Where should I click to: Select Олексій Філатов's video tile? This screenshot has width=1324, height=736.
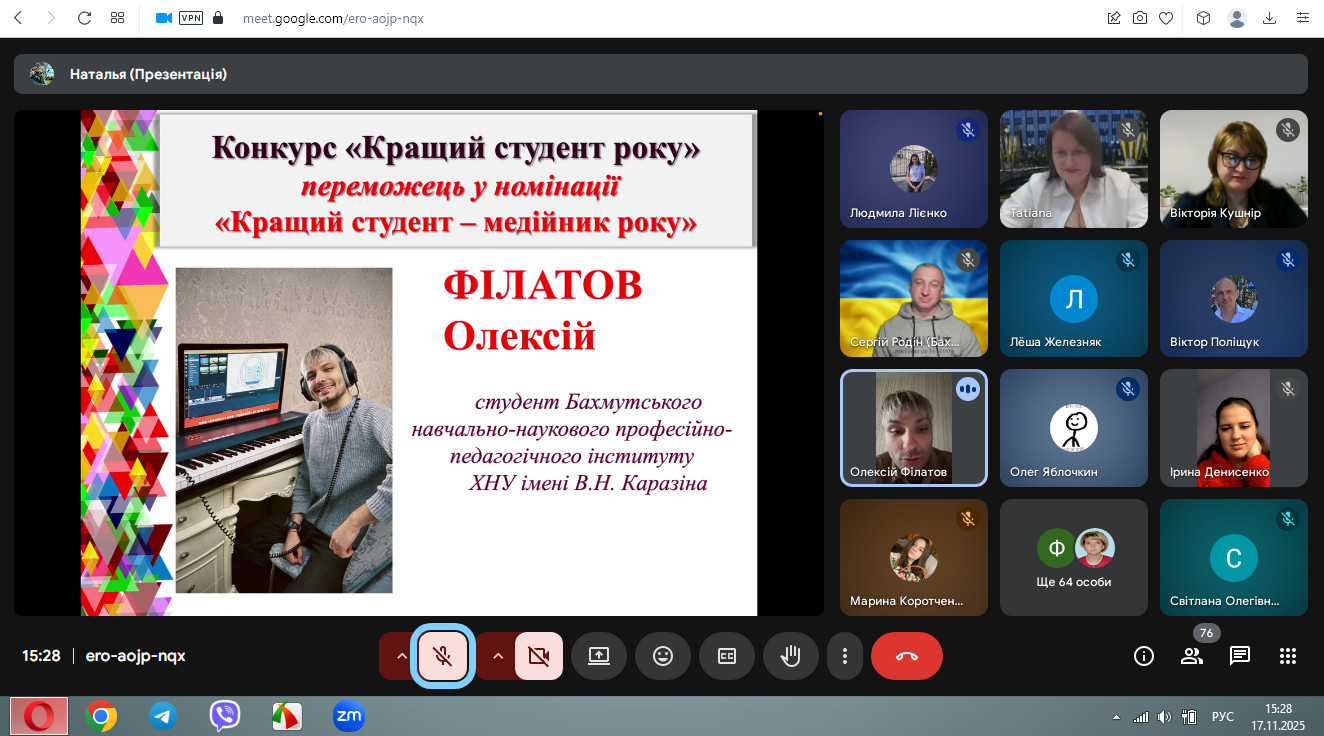click(913, 428)
